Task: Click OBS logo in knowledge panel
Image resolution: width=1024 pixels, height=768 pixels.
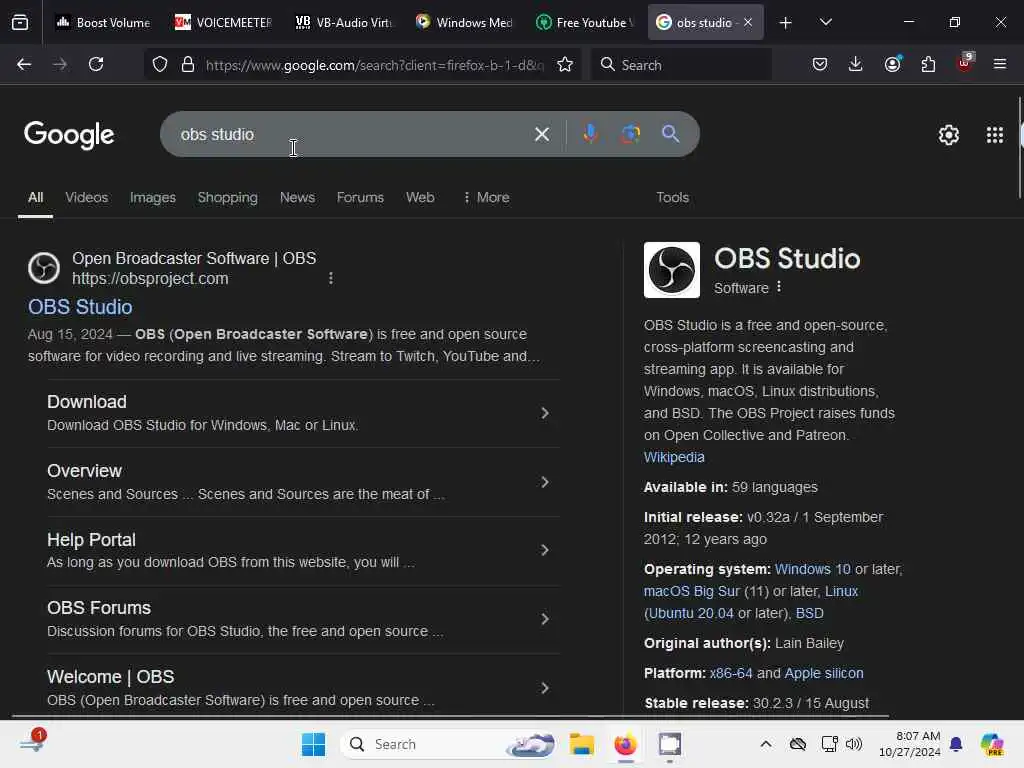Action: click(x=671, y=270)
